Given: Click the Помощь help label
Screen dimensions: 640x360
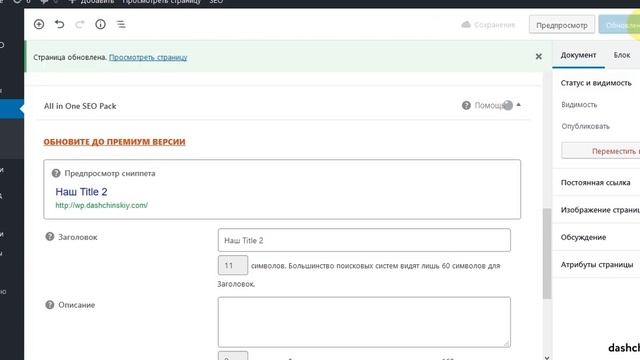Looking at the screenshot, I should [489, 106].
